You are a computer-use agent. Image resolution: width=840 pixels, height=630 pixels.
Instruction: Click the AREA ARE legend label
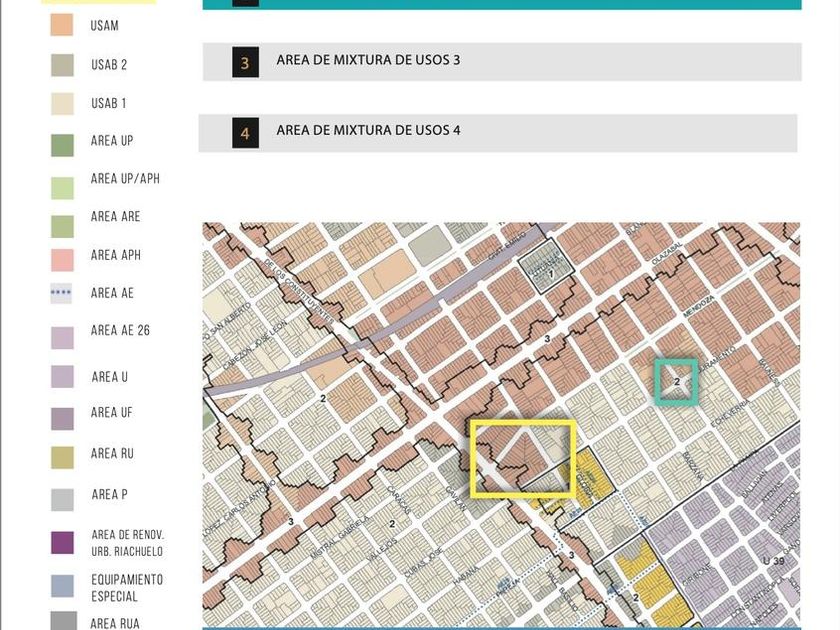point(116,216)
